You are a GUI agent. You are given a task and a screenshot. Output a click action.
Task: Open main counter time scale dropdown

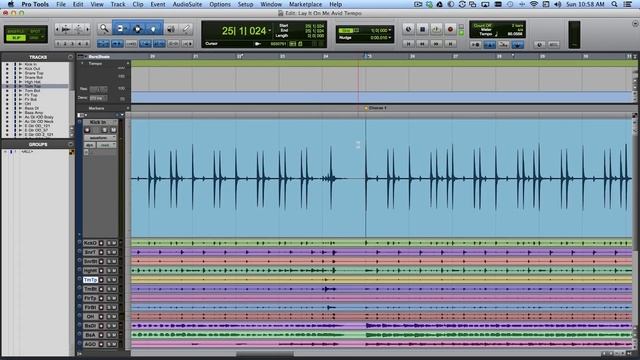(270, 31)
